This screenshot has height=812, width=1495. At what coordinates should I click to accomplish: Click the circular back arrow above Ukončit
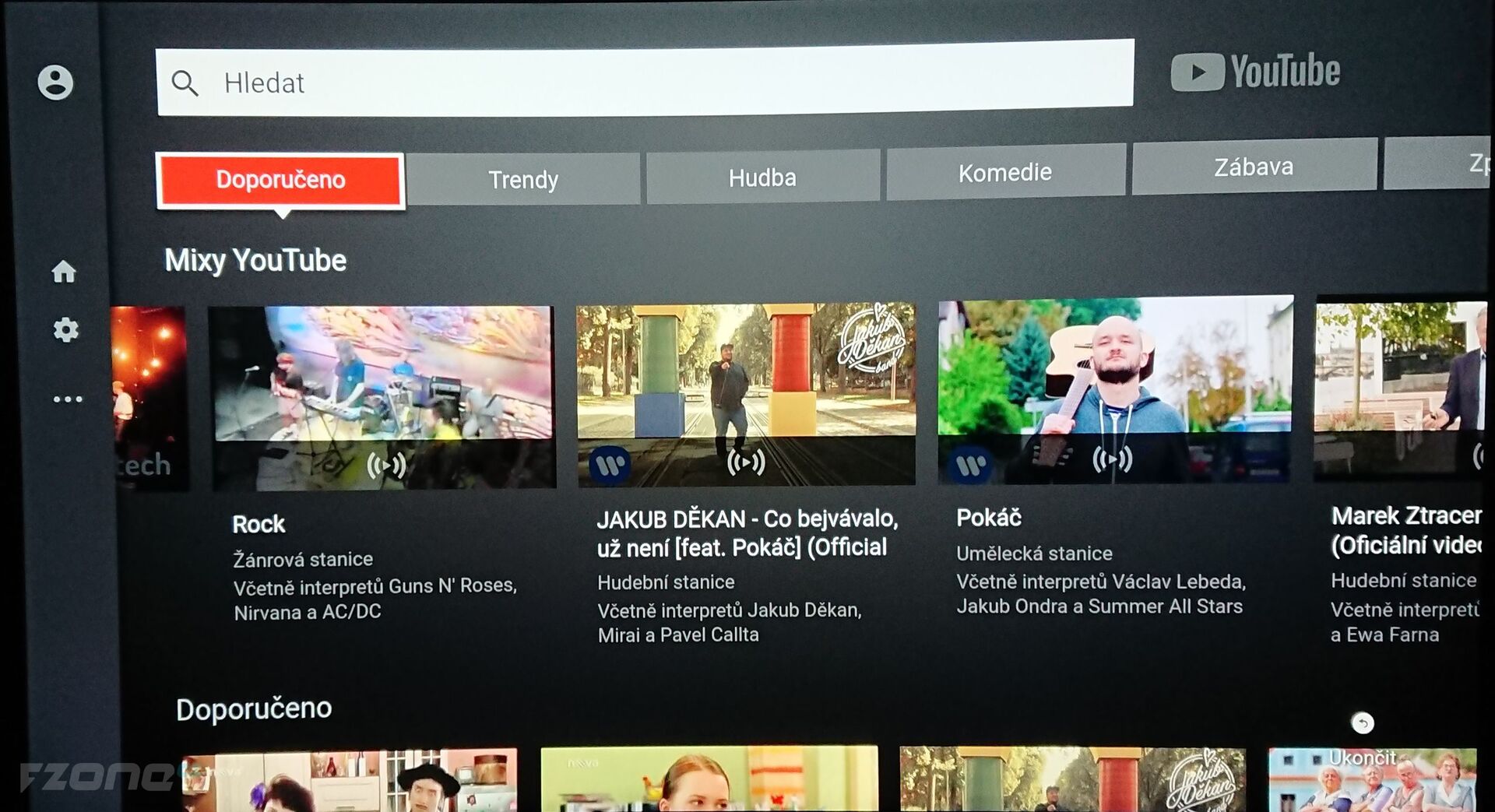[1363, 723]
